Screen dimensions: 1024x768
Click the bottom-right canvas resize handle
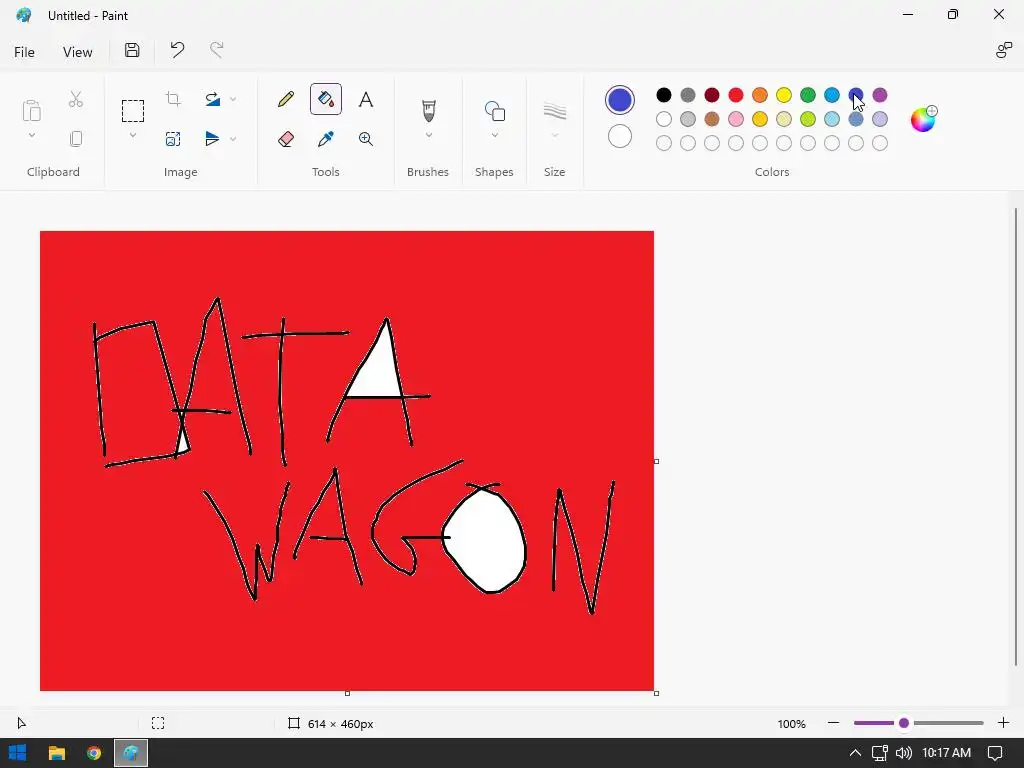pyautogui.click(x=656, y=693)
